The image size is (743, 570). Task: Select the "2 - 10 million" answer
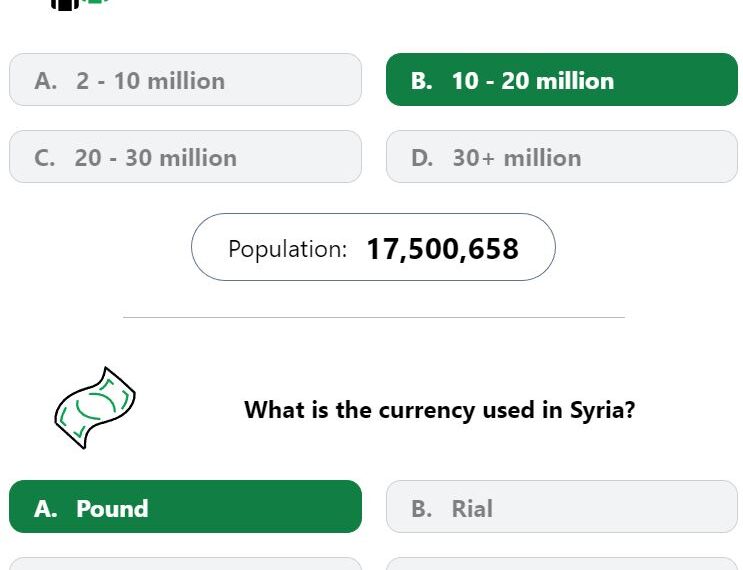(185, 80)
